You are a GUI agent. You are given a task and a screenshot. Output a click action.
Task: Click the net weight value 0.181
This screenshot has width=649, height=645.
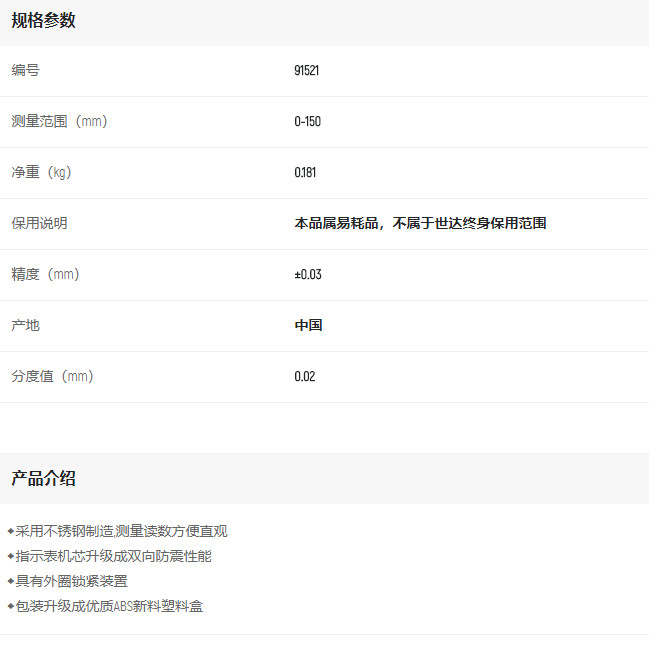click(x=305, y=172)
